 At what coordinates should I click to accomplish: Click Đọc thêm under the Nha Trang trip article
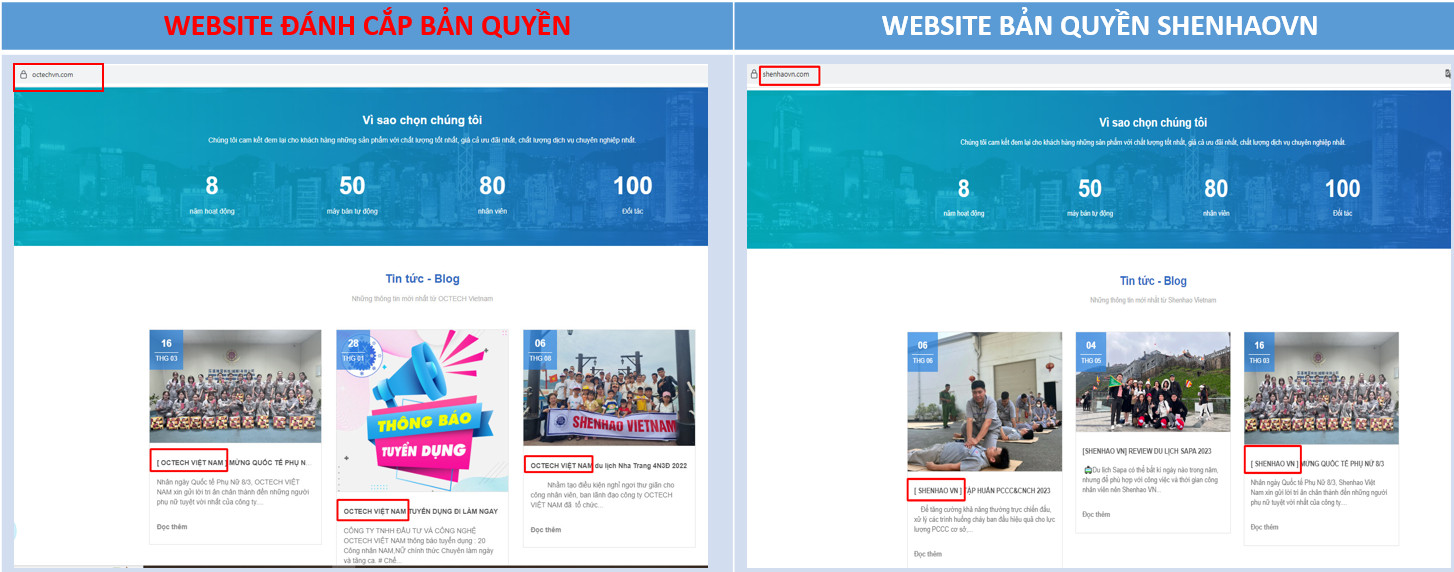coord(546,529)
